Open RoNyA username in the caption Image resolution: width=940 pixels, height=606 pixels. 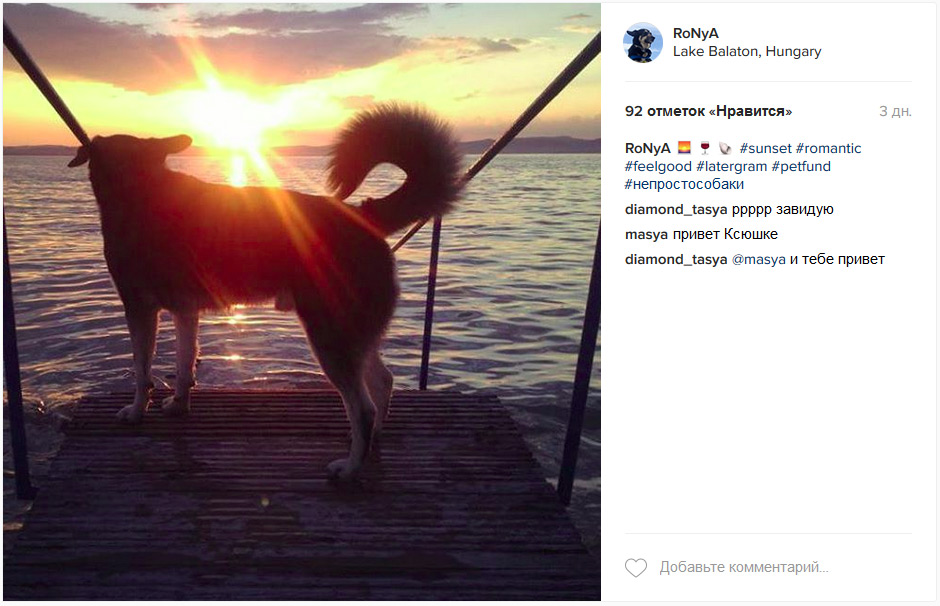click(x=647, y=148)
